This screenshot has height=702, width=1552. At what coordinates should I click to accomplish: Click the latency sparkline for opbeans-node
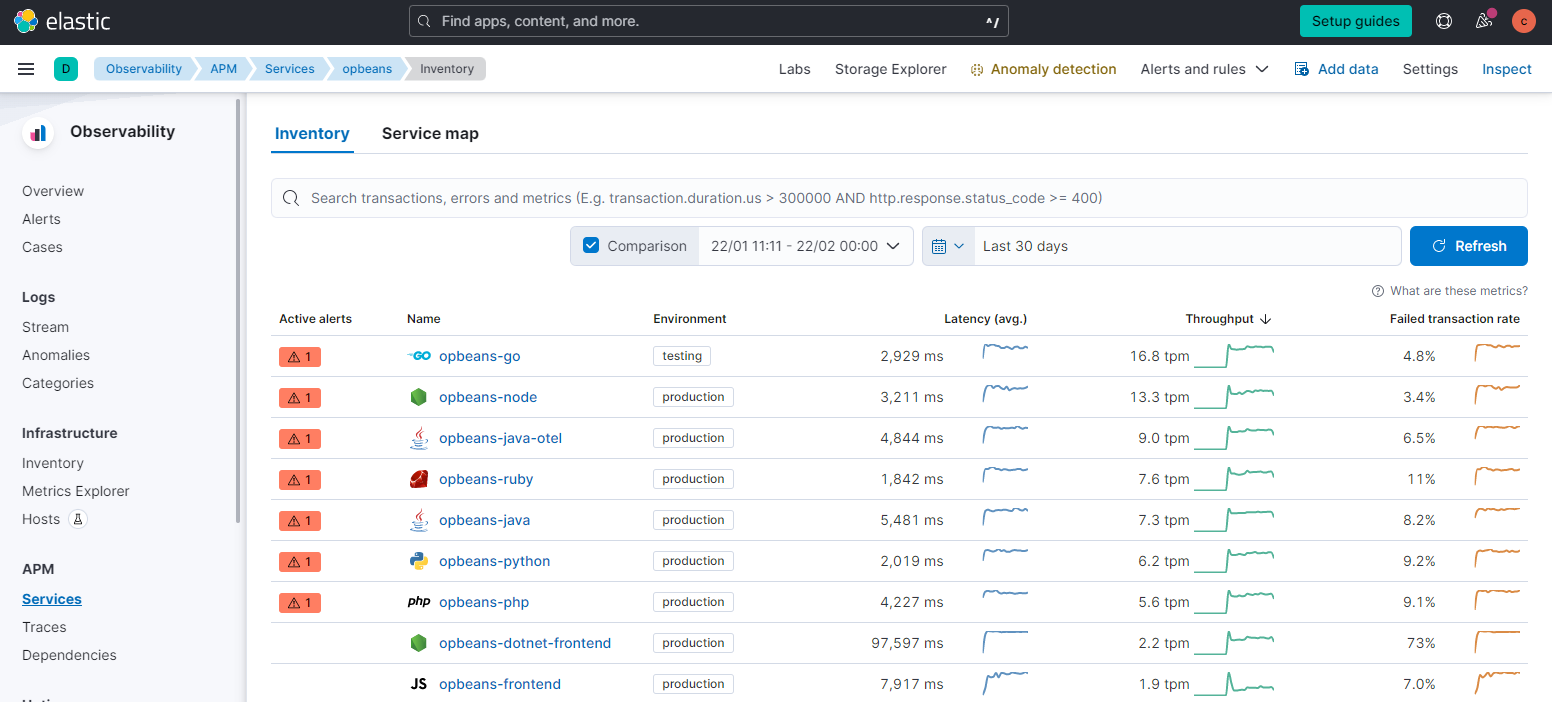pos(1005,394)
